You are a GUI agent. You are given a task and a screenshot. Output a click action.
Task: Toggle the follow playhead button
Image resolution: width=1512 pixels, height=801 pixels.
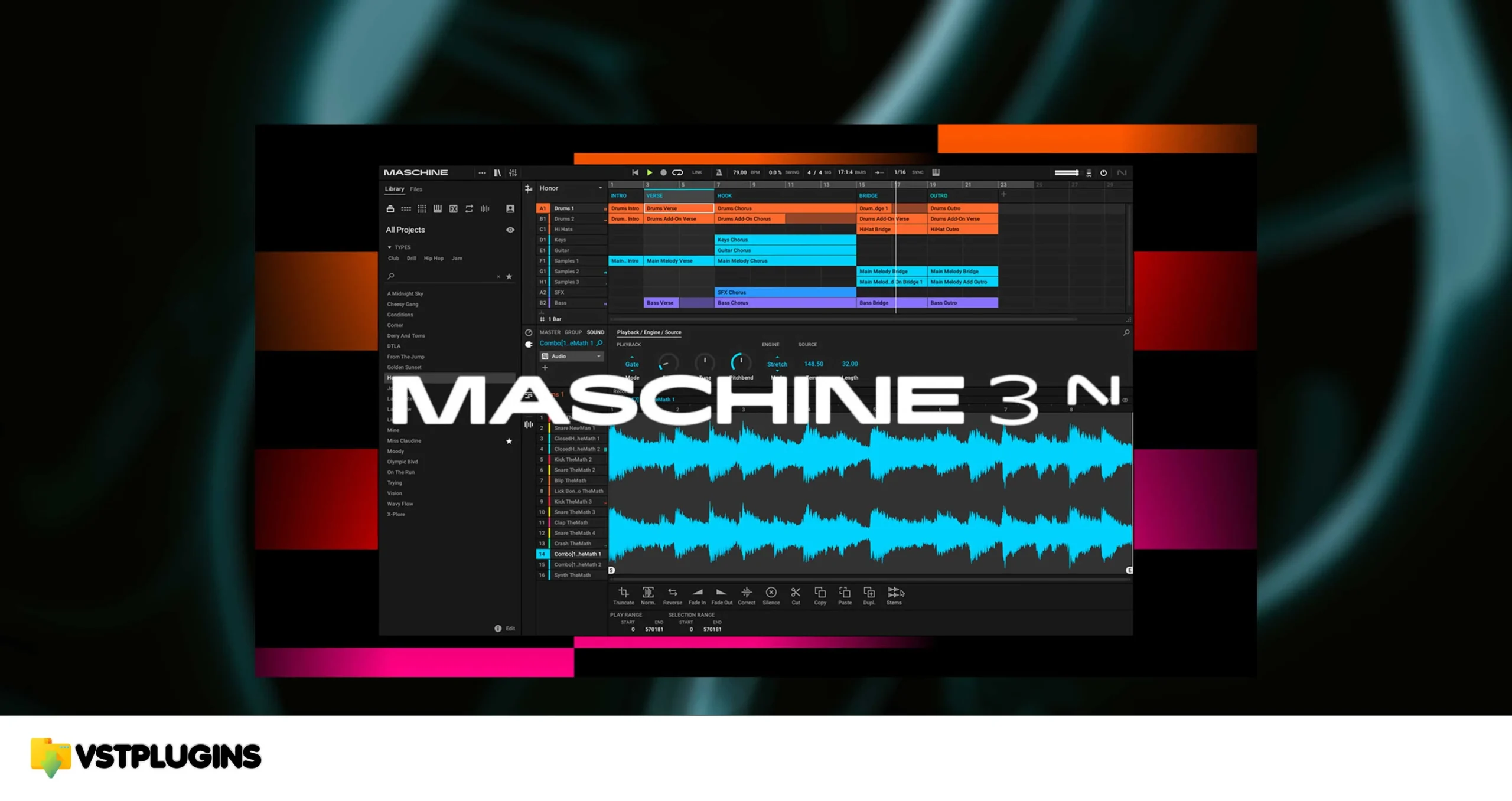point(879,173)
